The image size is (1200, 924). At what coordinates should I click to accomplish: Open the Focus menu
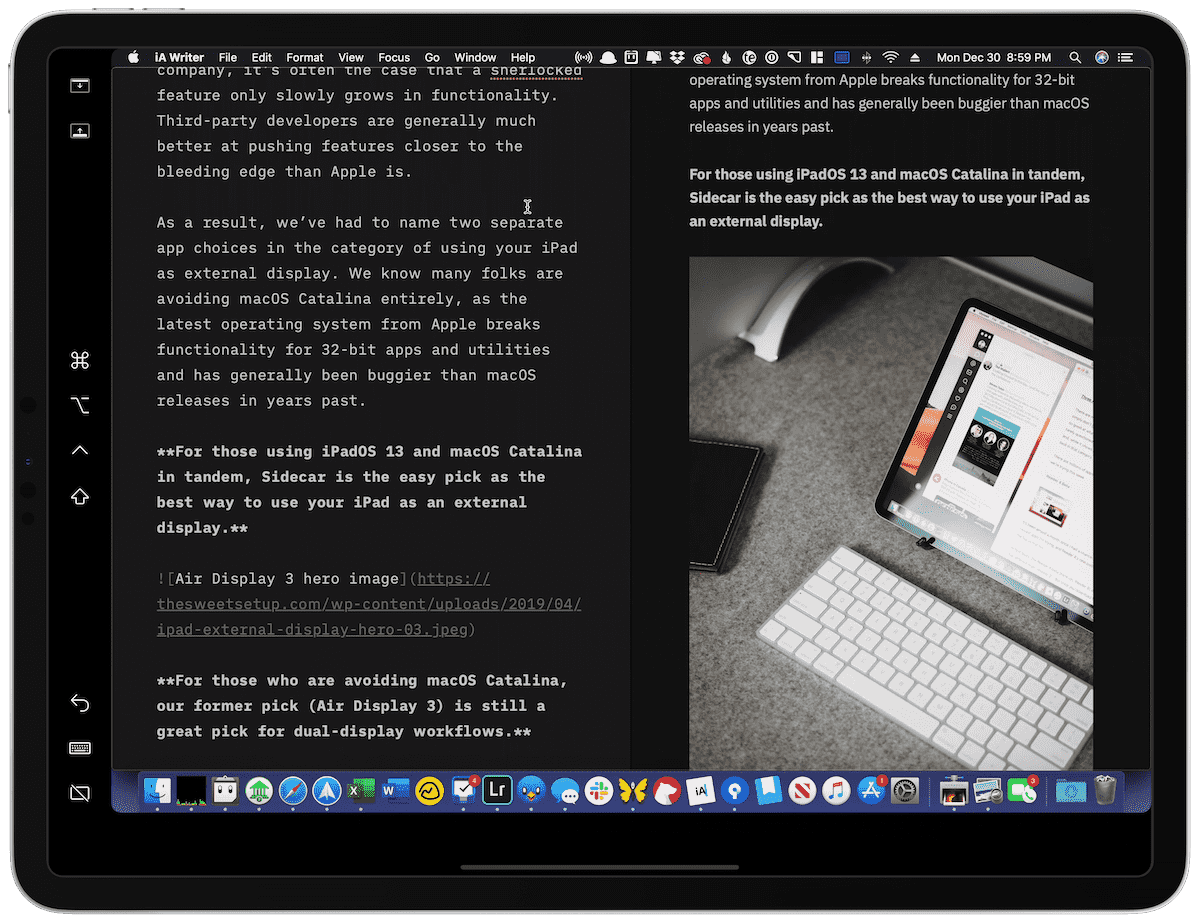pos(394,58)
